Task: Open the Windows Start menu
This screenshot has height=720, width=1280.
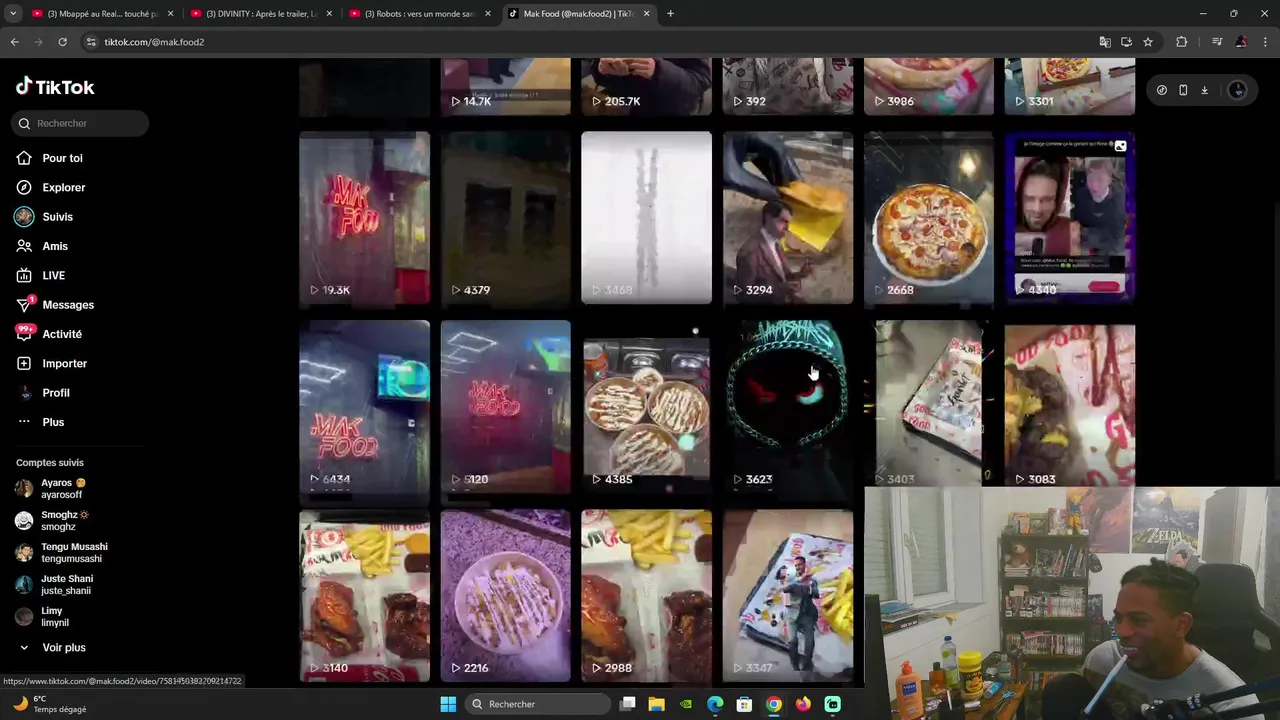Action: pos(448,704)
